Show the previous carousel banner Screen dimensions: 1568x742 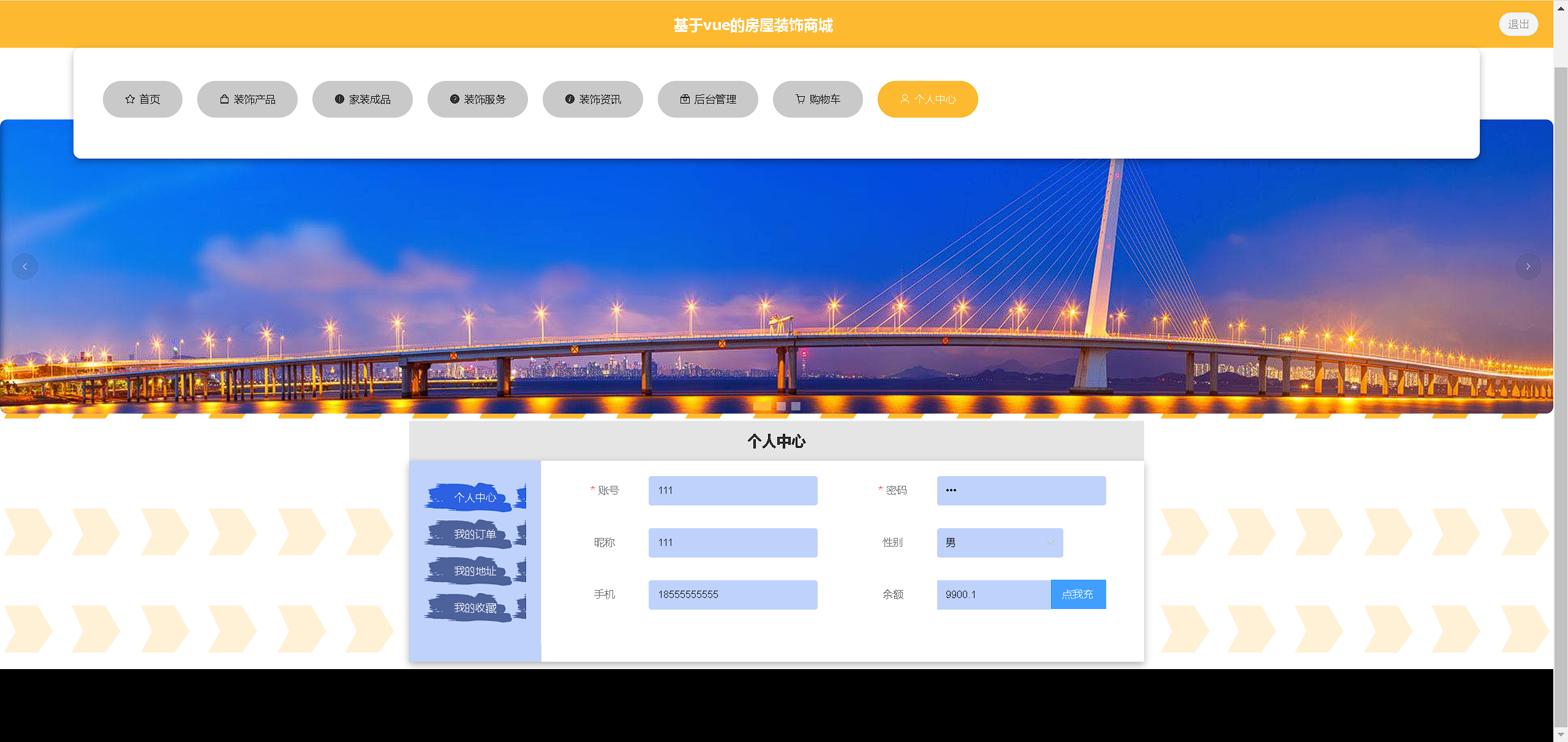click(25, 267)
